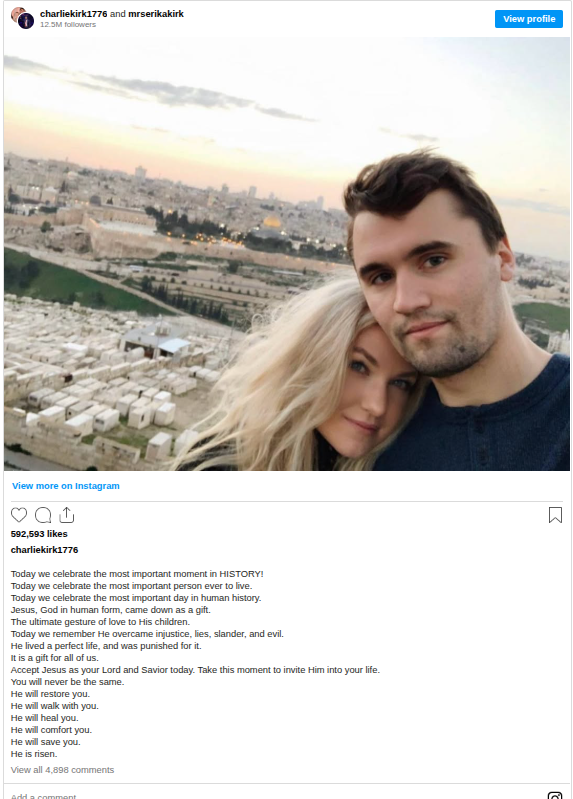Open charliekirk1776 username in header

73,14
